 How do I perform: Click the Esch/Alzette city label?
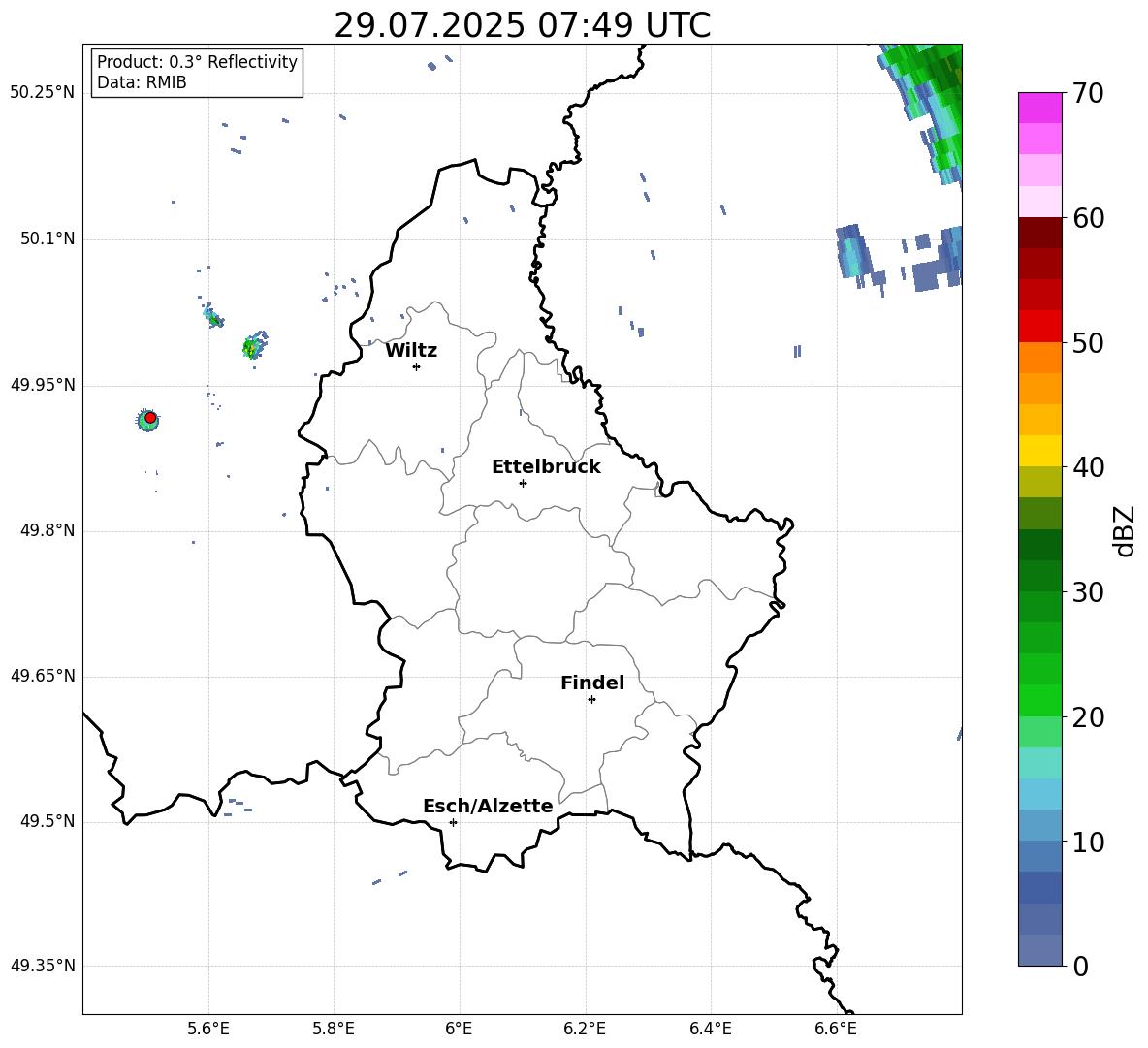pyautogui.click(x=488, y=806)
